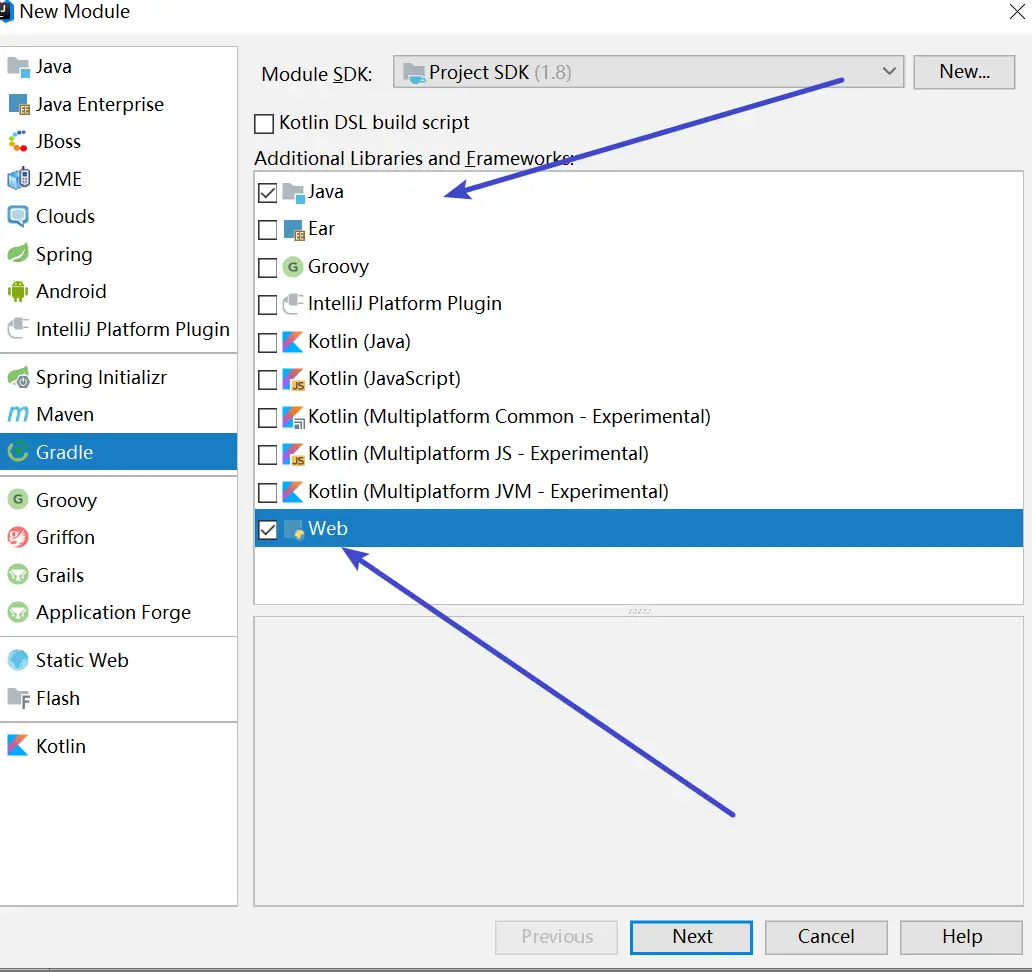Enable Kotlin DSL build script checkbox

pos(264,124)
